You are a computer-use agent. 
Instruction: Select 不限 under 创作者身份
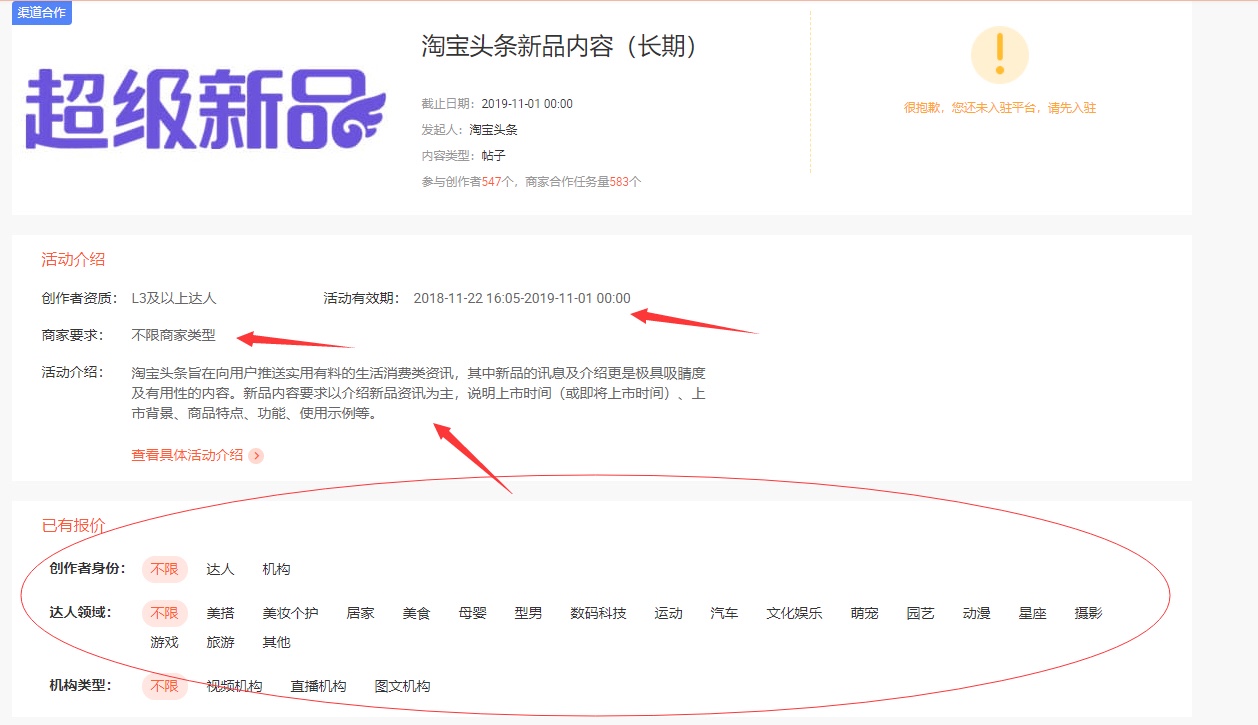click(164, 569)
